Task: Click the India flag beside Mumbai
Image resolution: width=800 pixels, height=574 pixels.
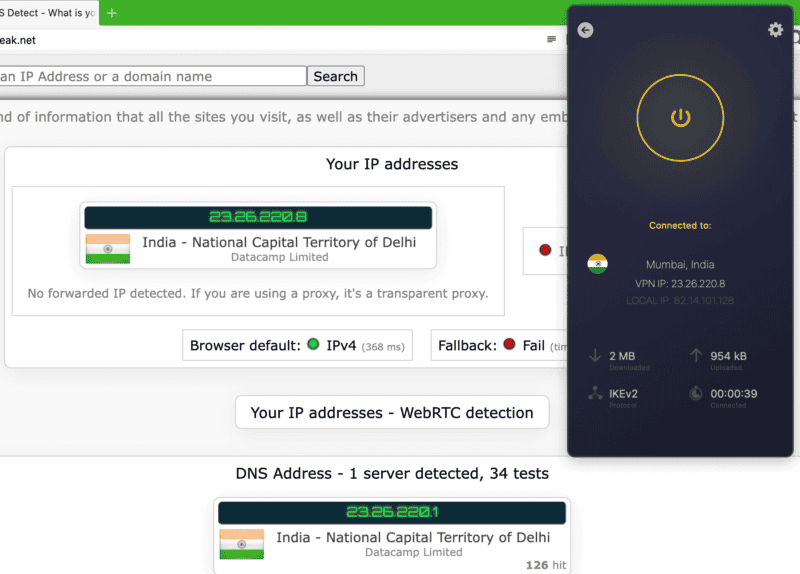Action: click(x=597, y=264)
